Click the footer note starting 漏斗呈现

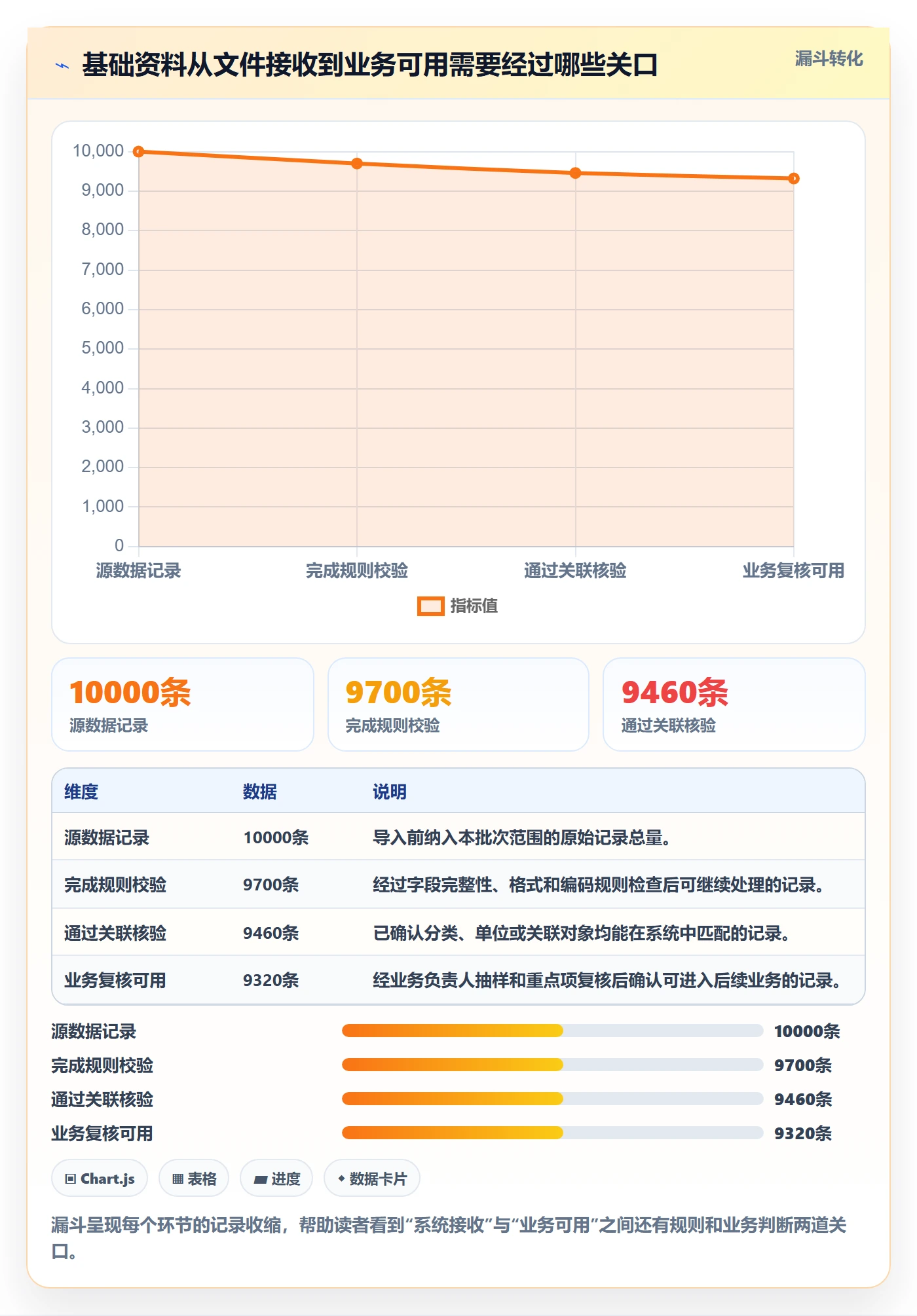click(x=449, y=1238)
